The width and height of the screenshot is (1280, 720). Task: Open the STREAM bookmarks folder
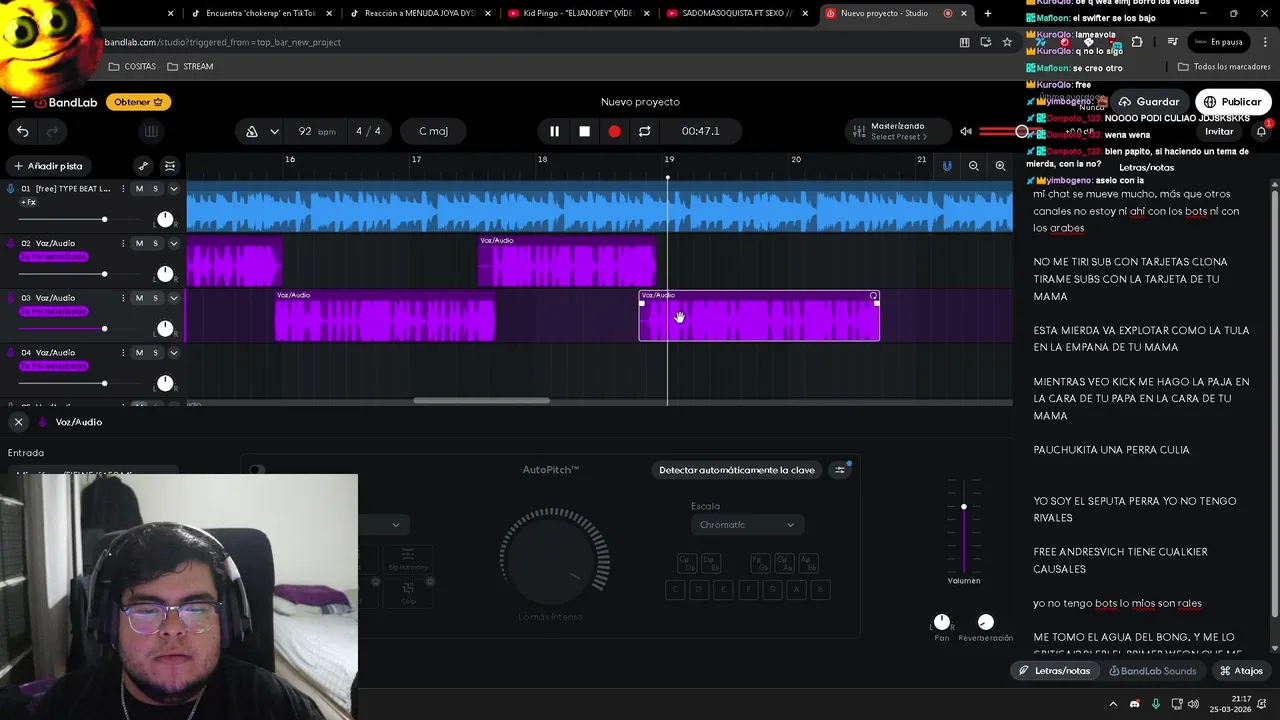tap(190, 66)
